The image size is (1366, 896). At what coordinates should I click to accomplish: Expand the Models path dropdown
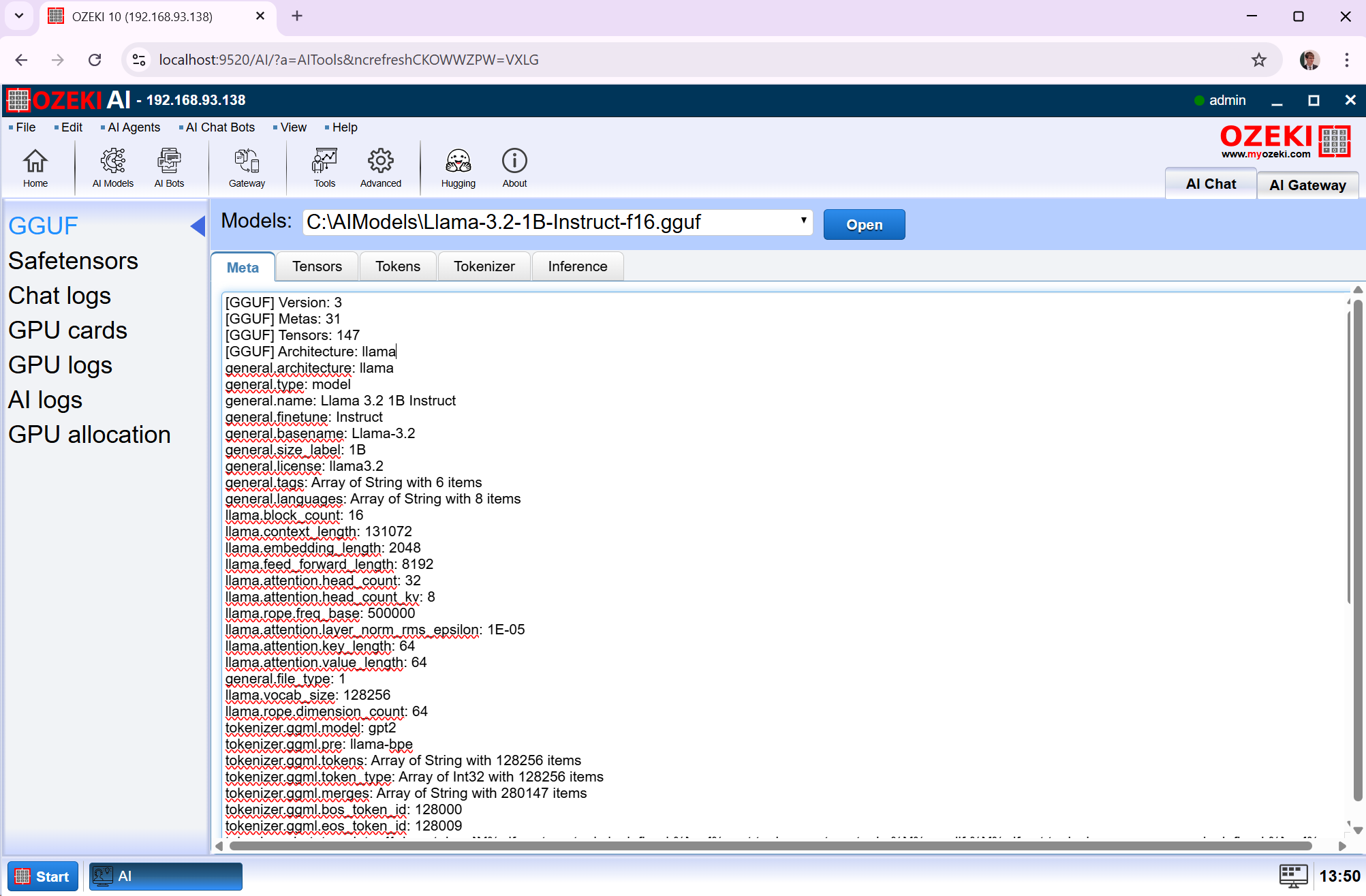click(804, 221)
